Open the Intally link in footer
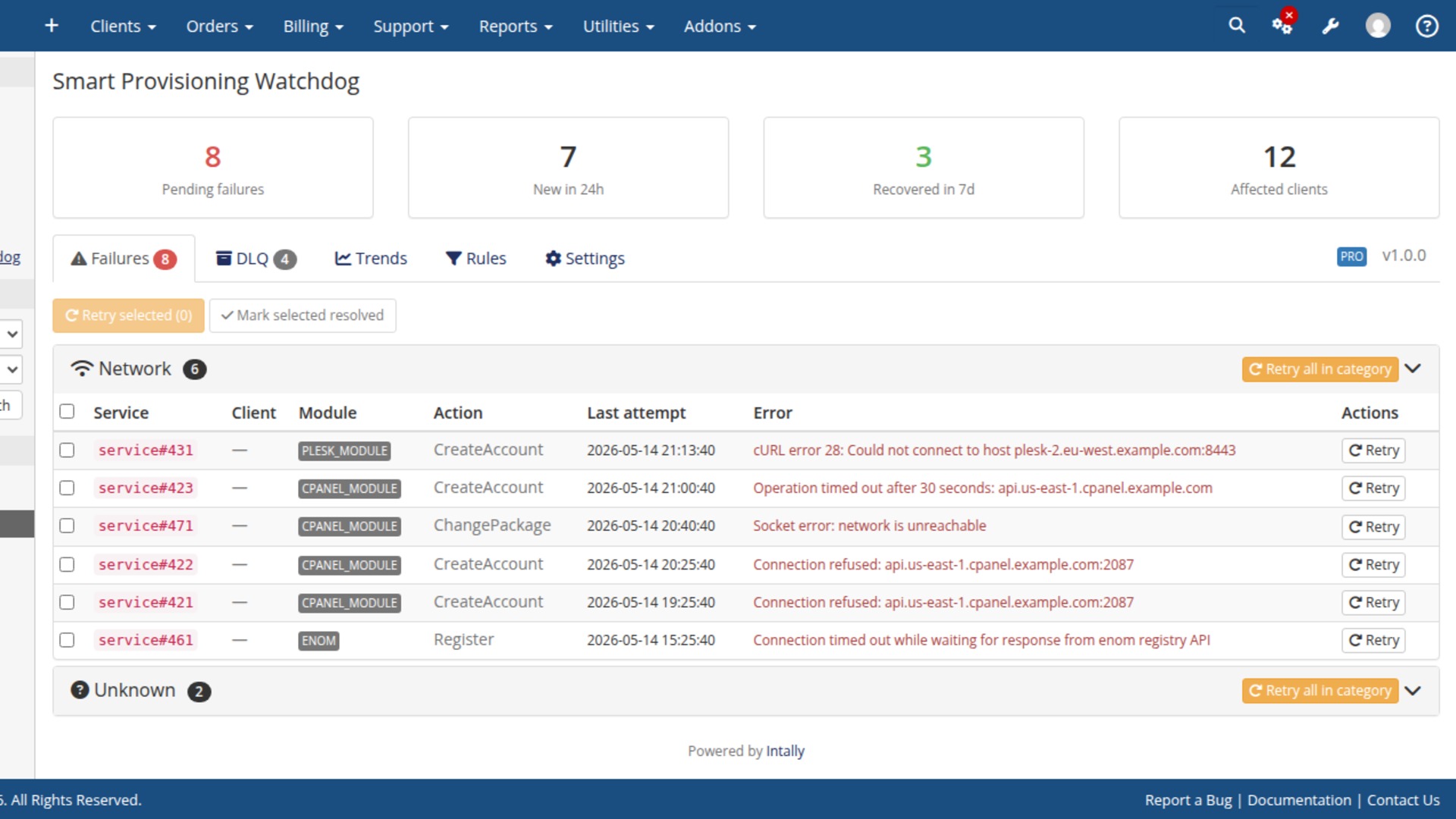 (x=785, y=751)
